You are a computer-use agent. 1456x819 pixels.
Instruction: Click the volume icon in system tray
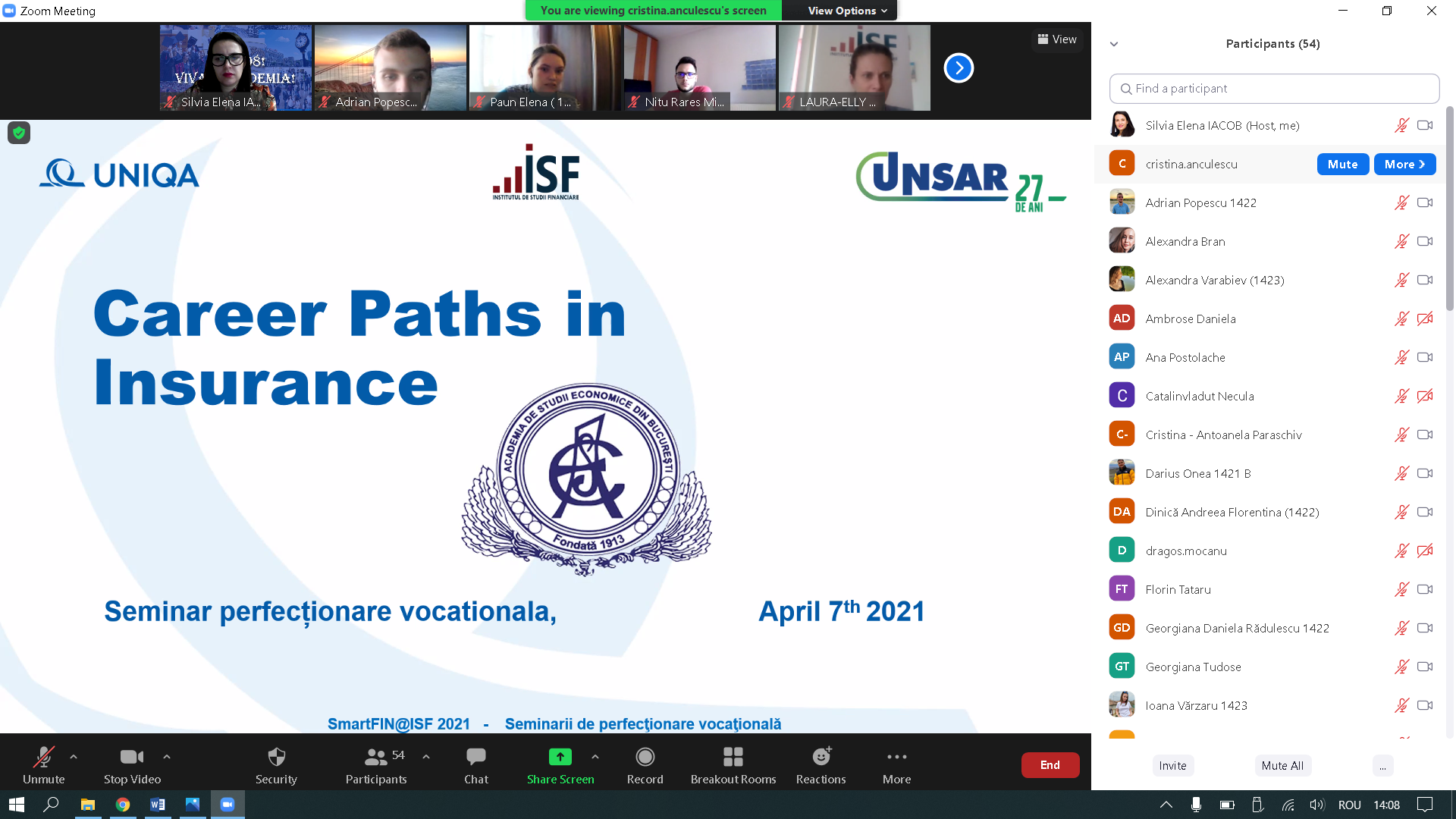point(1317,805)
